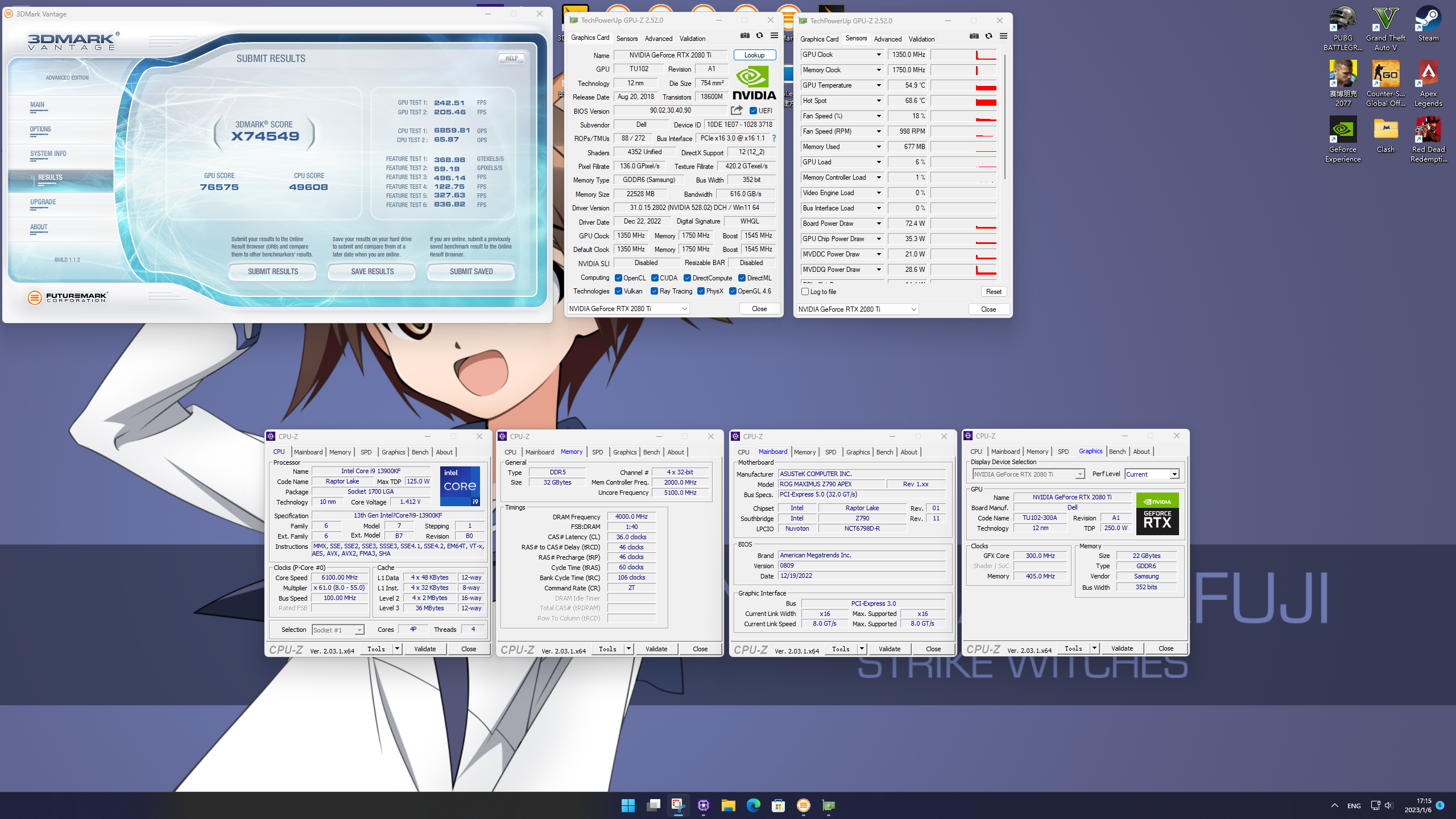Open Counter-Strike Global Offensive shortcut

[1385, 84]
